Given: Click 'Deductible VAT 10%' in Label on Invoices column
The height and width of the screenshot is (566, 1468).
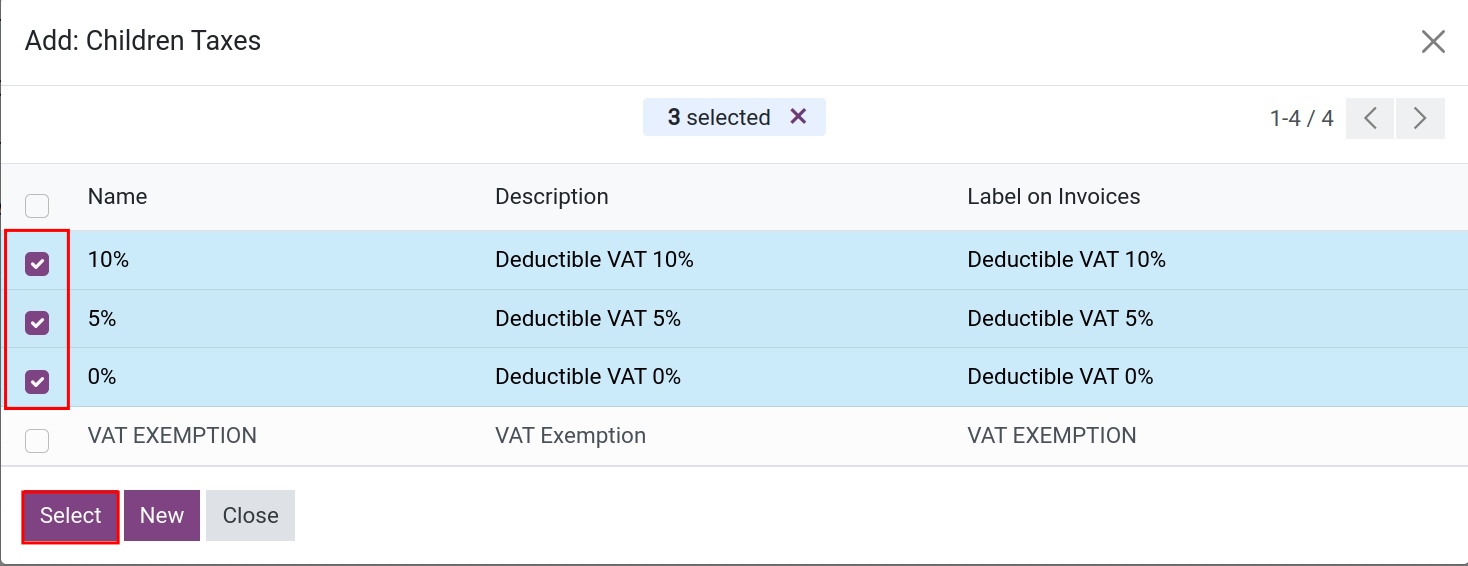Looking at the screenshot, I should [x=1066, y=260].
